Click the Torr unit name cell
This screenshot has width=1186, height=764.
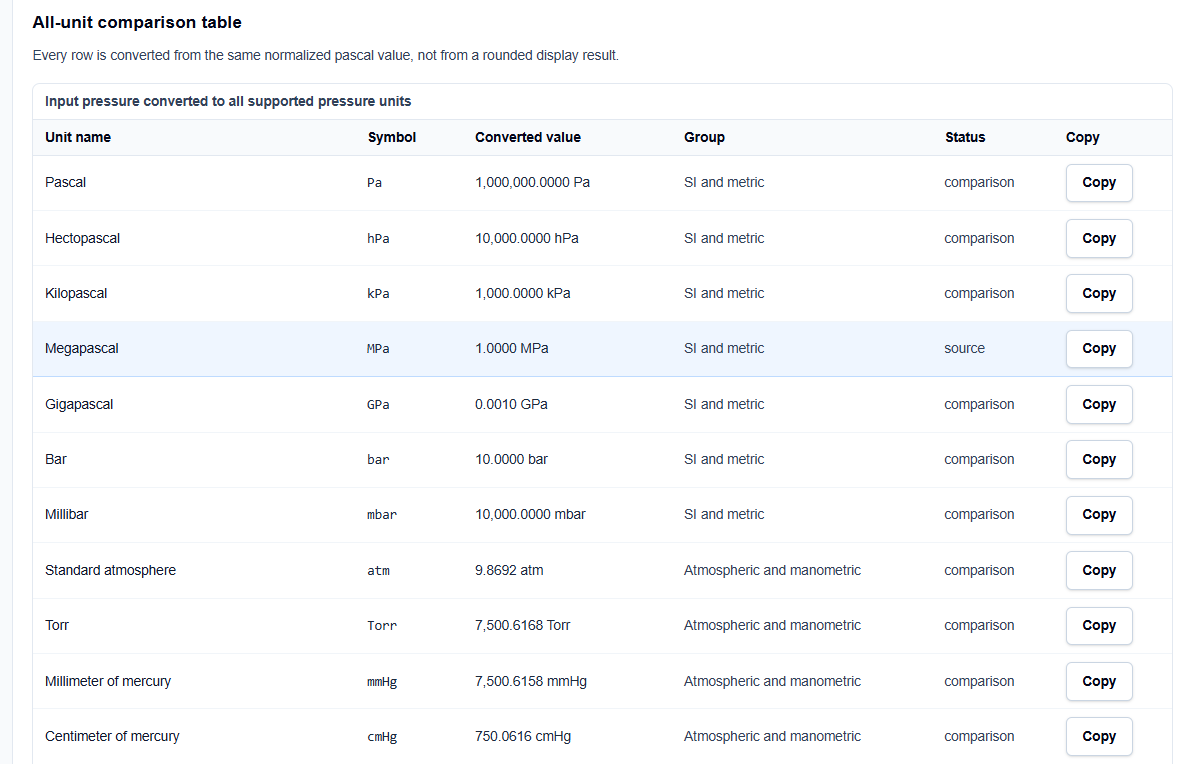tap(57, 626)
